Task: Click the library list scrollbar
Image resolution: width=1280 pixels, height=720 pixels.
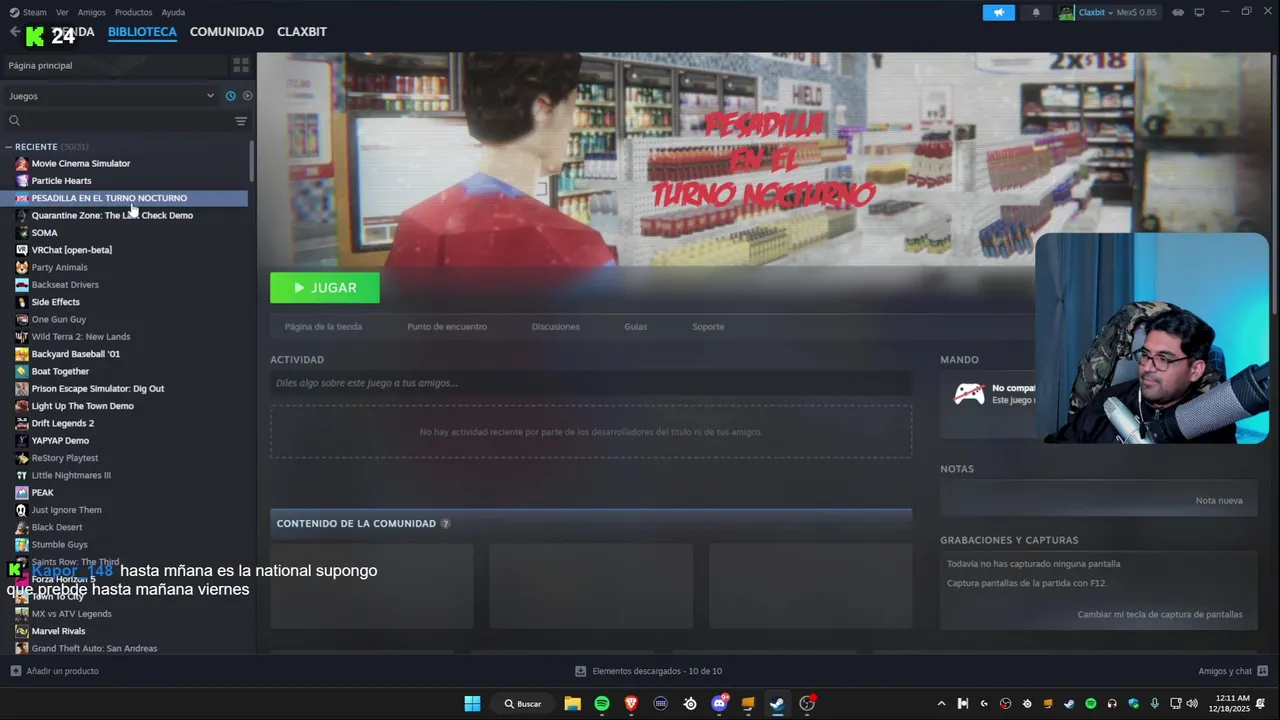Action: coord(252,160)
